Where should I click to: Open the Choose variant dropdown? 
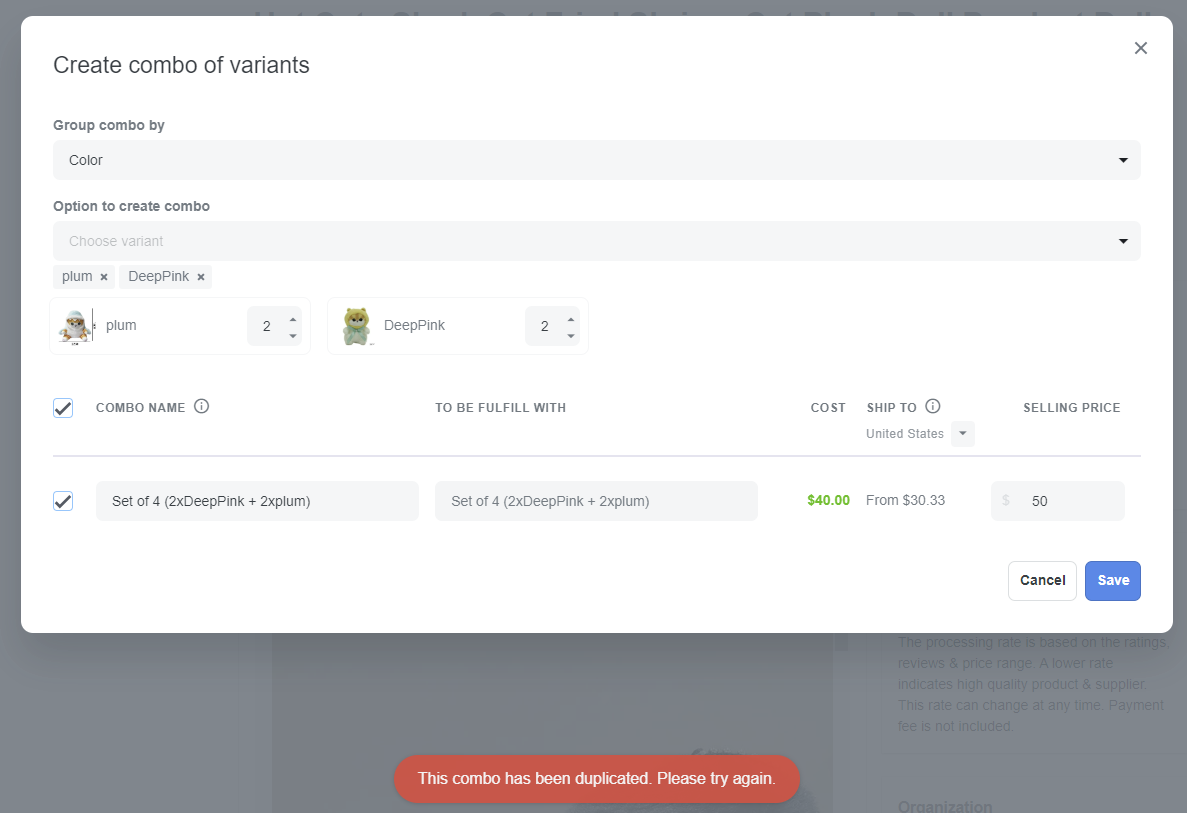[x=596, y=241]
